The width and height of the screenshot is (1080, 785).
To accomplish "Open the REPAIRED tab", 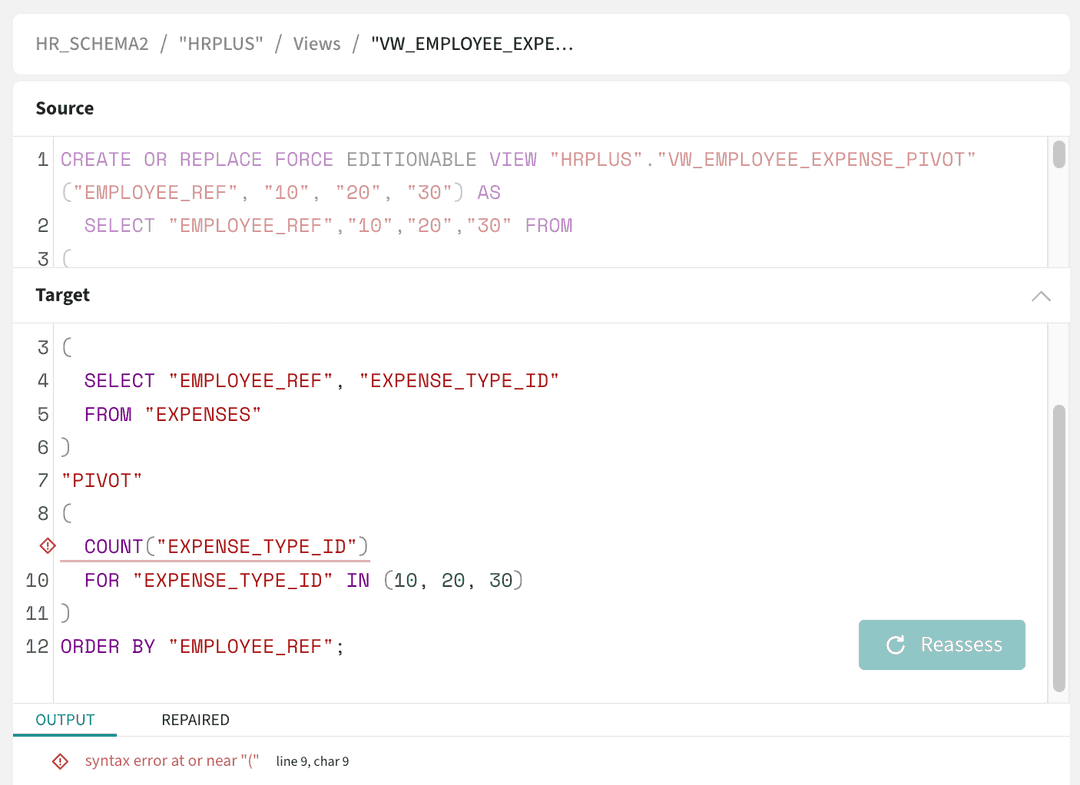I will pyautogui.click(x=195, y=720).
